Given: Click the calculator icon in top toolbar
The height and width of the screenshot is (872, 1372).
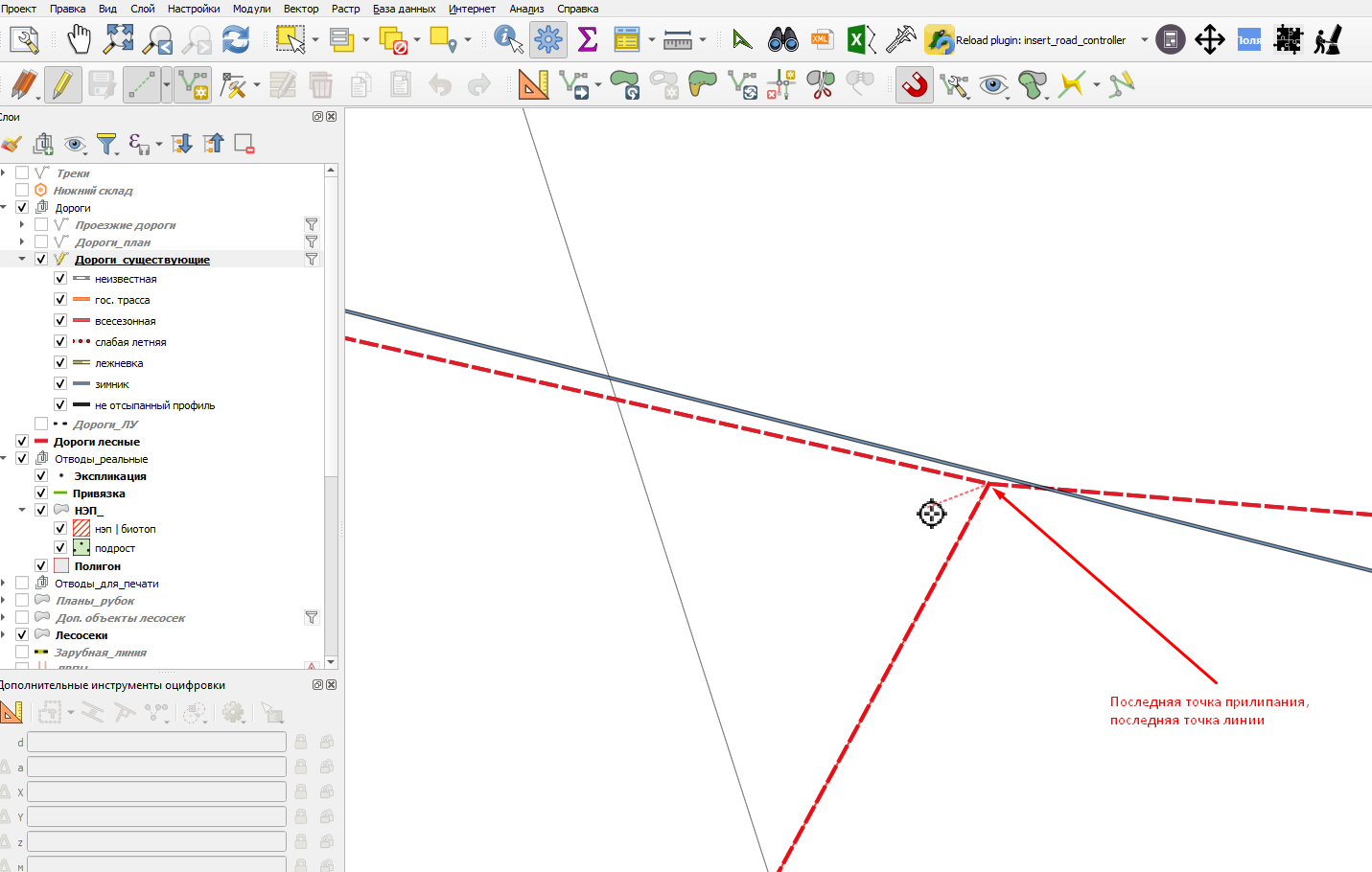Looking at the screenshot, I should pyautogui.click(x=1171, y=39).
